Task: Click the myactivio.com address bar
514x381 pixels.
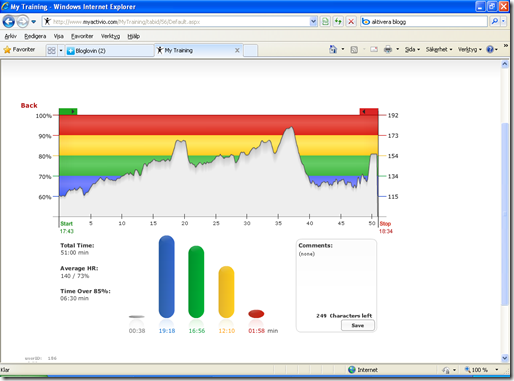Action: tap(176, 22)
